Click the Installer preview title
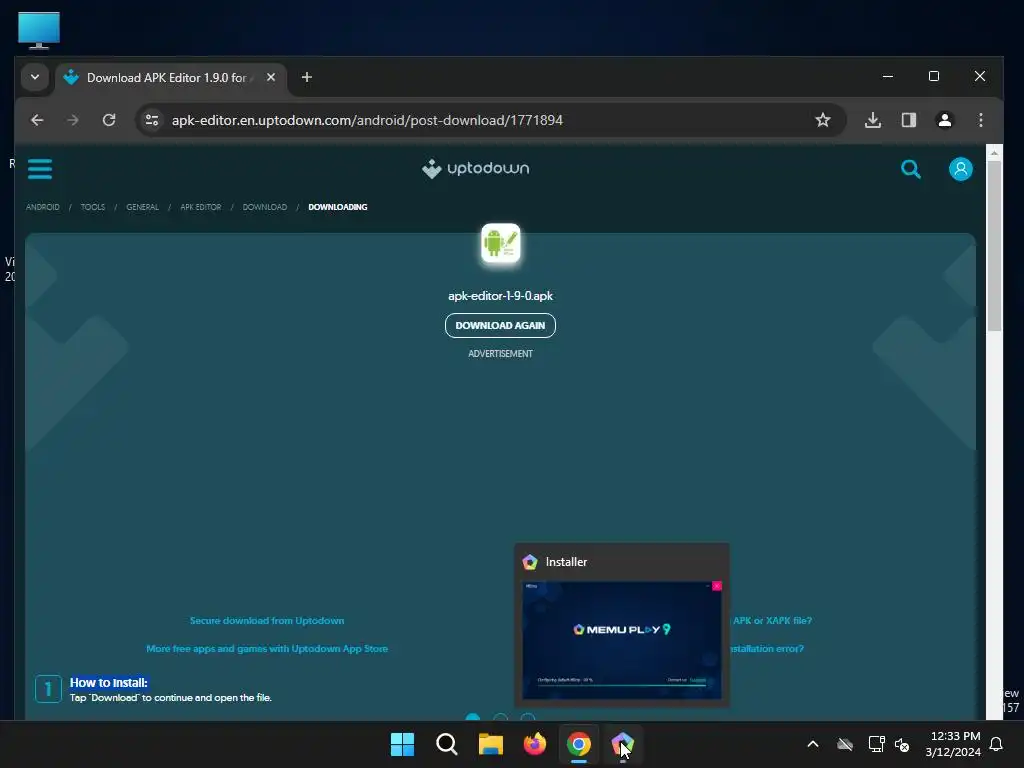 [x=566, y=562]
